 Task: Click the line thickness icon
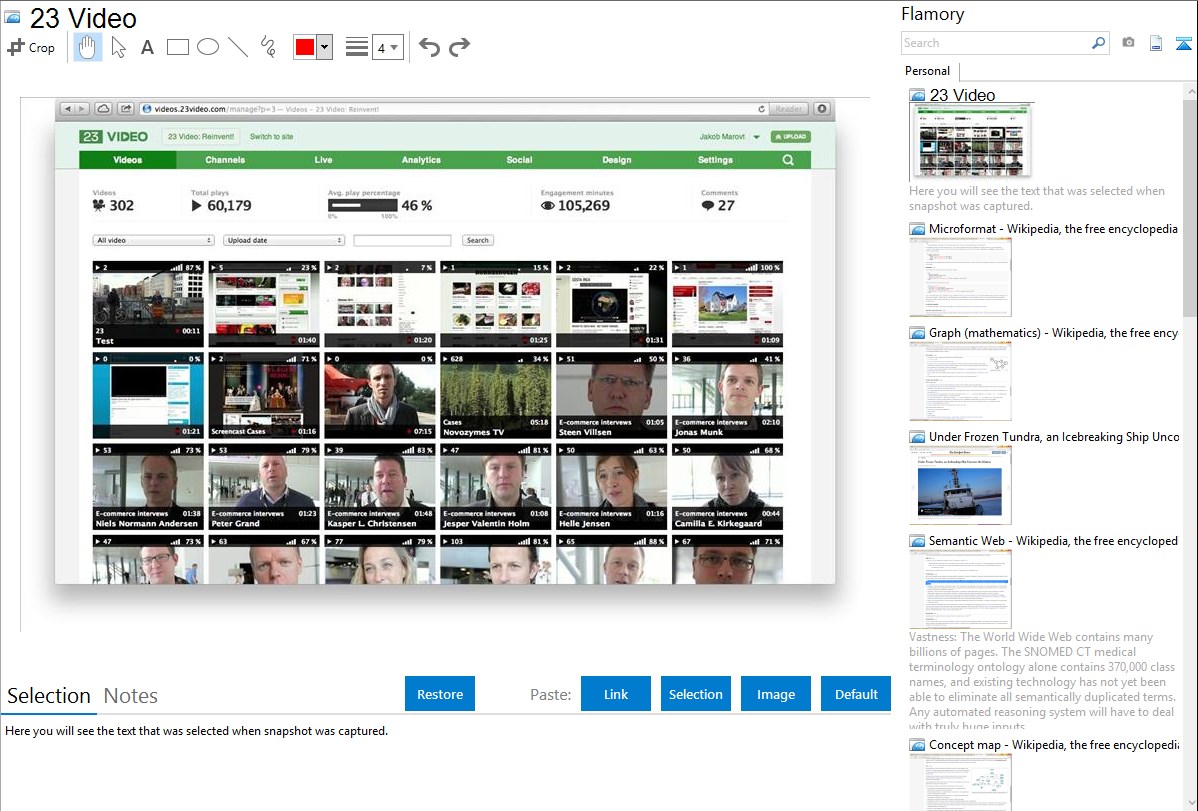point(357,47)
